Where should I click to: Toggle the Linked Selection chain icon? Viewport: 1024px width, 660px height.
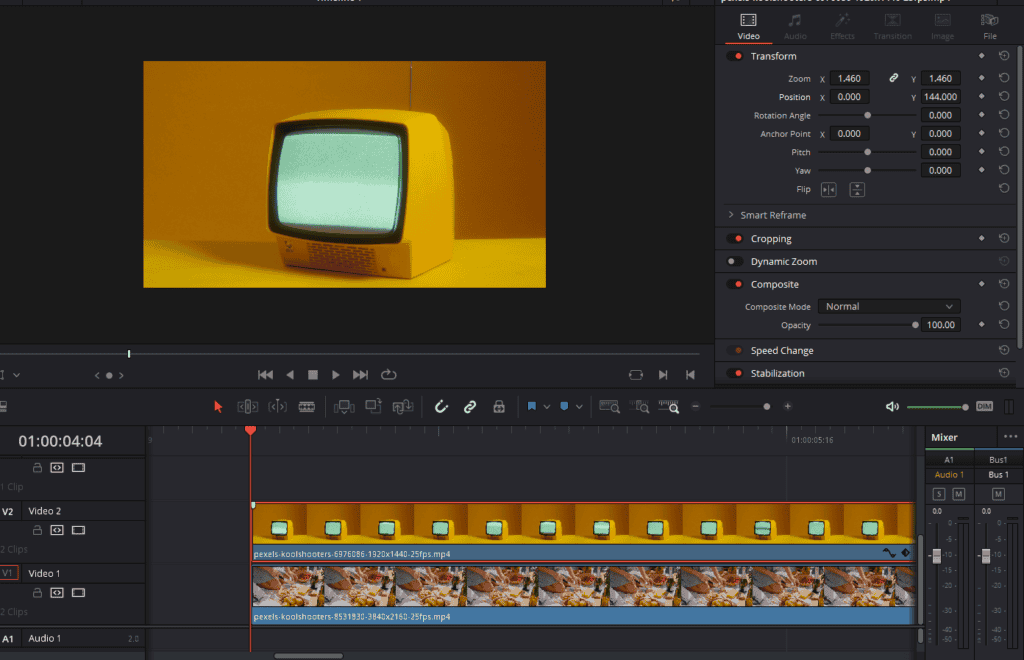470,407
